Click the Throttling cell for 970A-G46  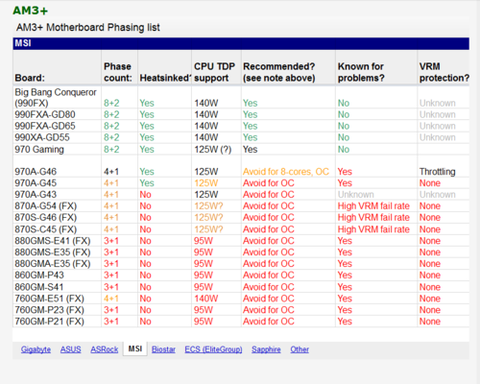(437, 172)
